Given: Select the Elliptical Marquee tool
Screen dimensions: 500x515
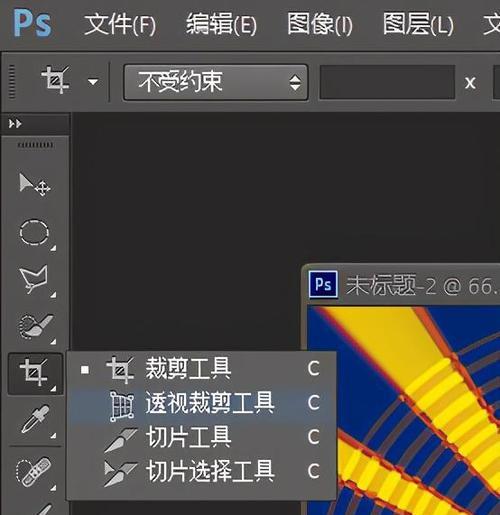Looking at the screenshot, I should pyautogui.click(x=35, y=232).
